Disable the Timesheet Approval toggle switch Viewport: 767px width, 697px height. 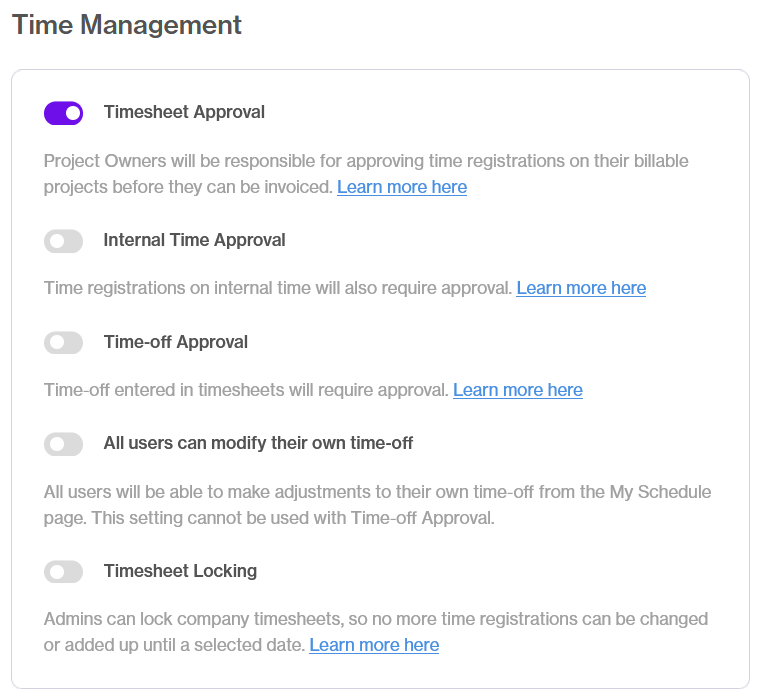coord(64,113)
